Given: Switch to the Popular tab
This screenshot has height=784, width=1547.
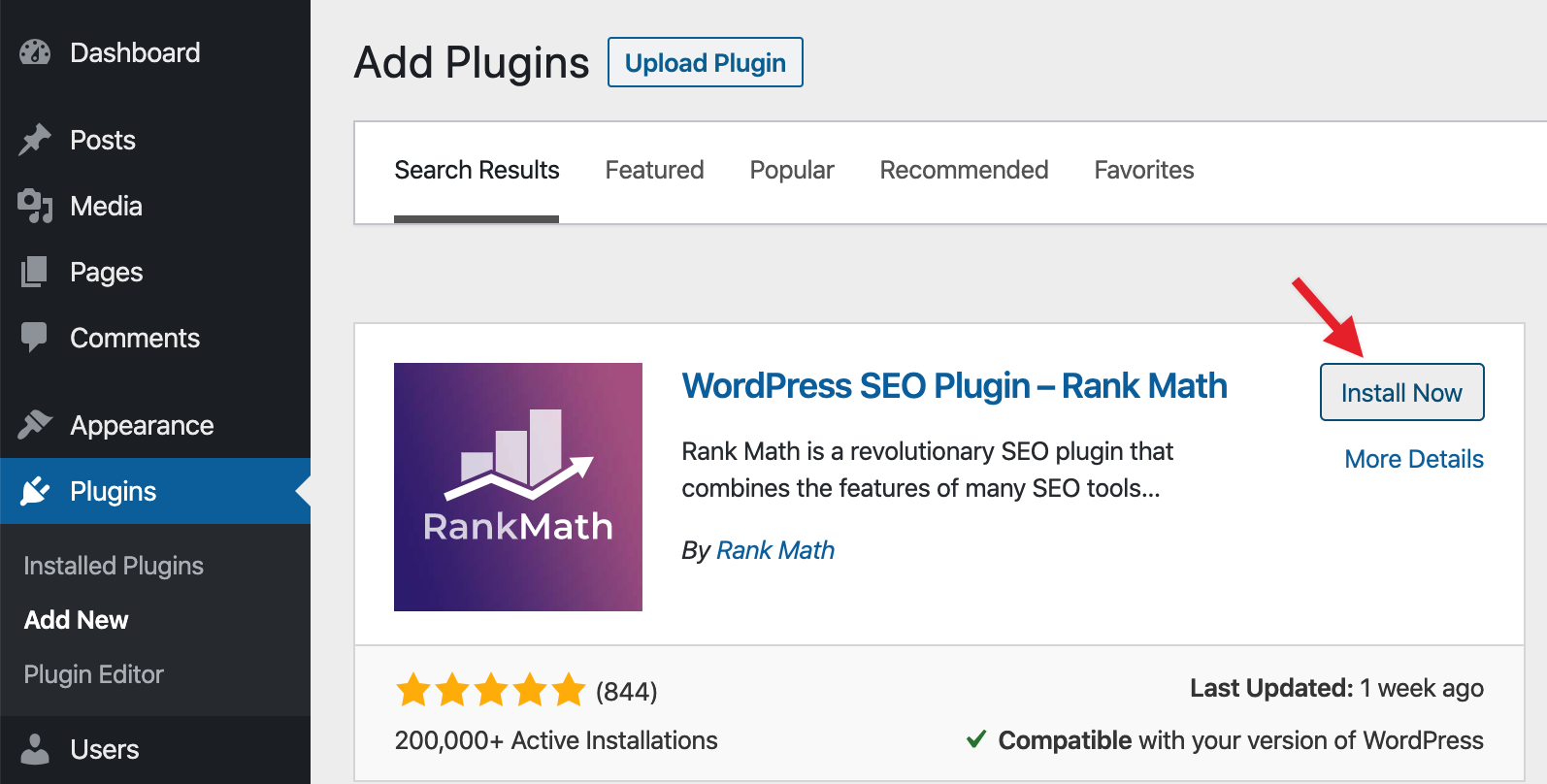Looking at the screenshot, I should click(792, 171).
